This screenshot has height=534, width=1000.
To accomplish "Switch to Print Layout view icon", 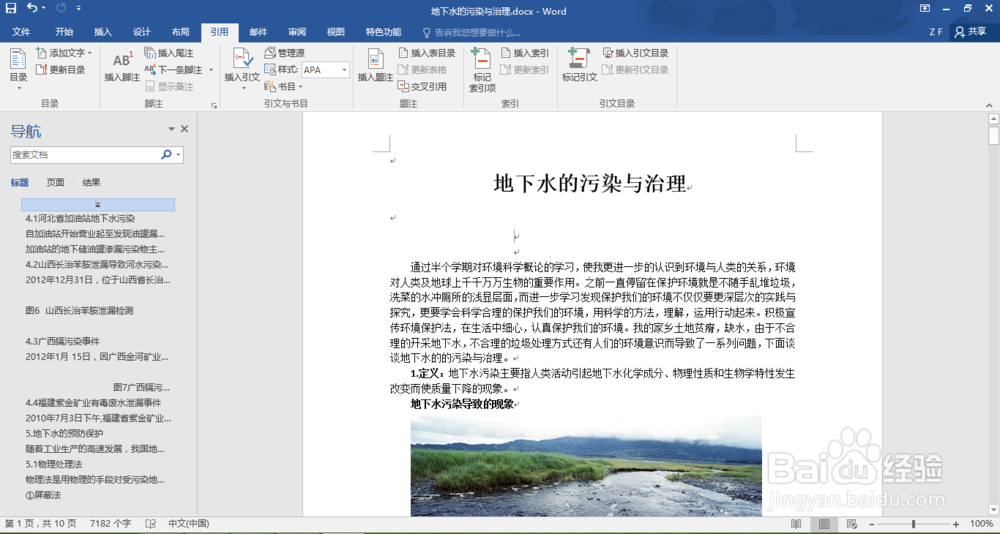I will coord(824,524).
